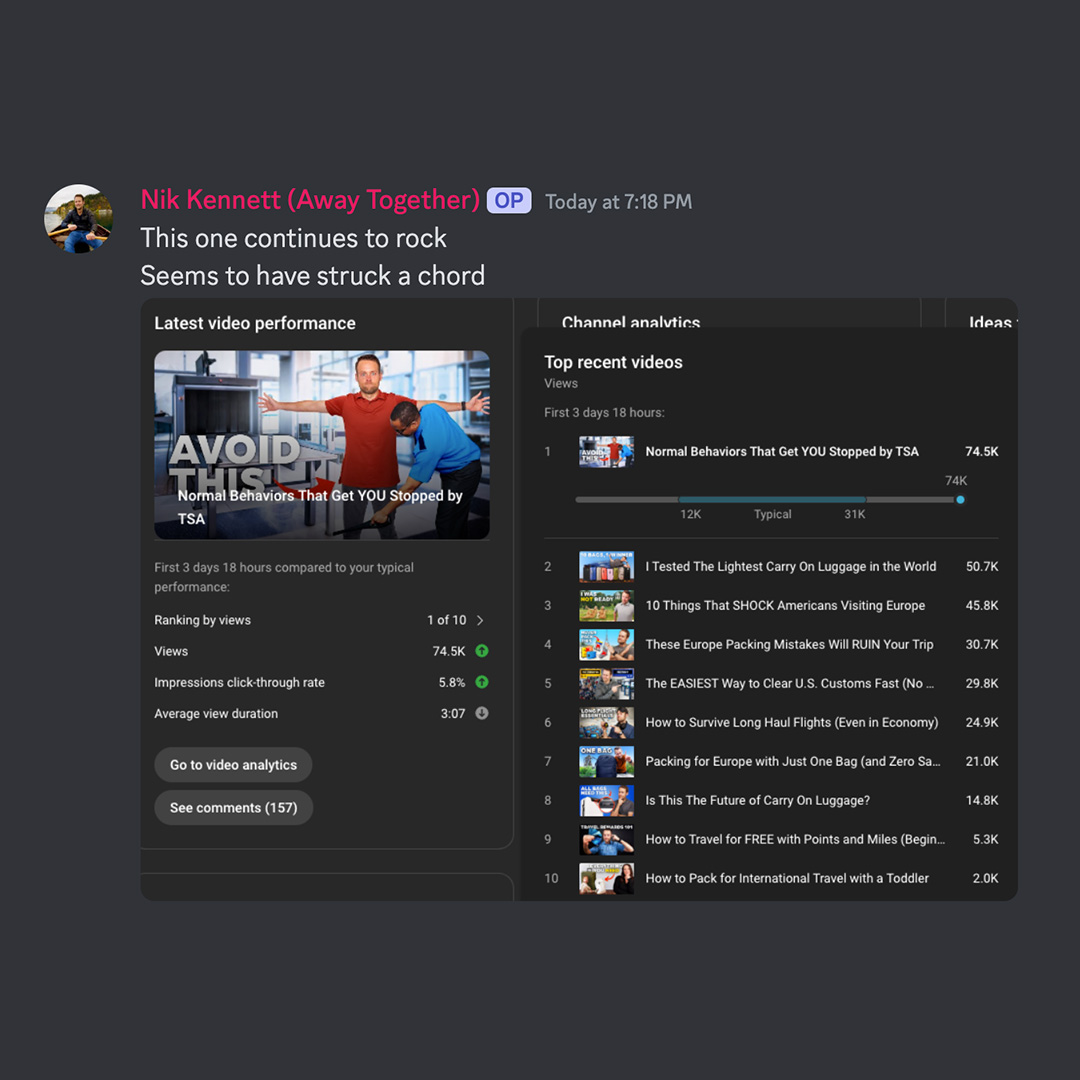Click the 3:07 average view duration value
The image size is (1080, 1080).
pos(453,714)
